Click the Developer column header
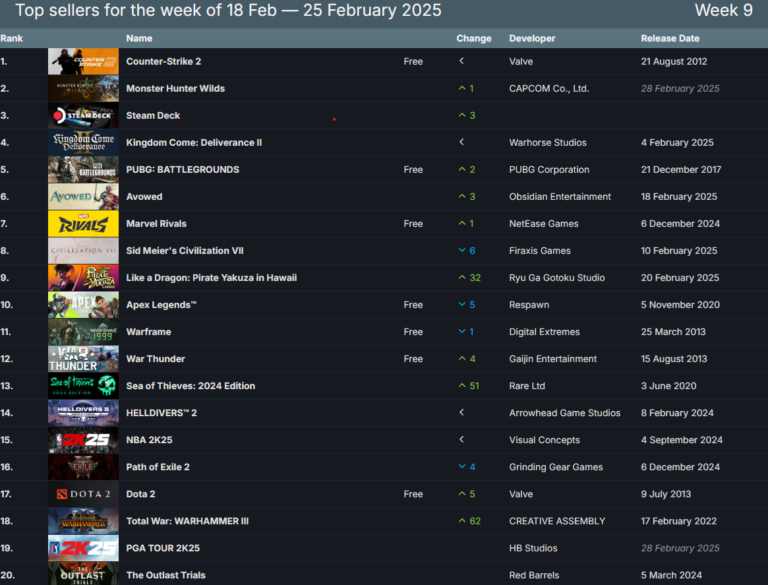 click(532, 38)
